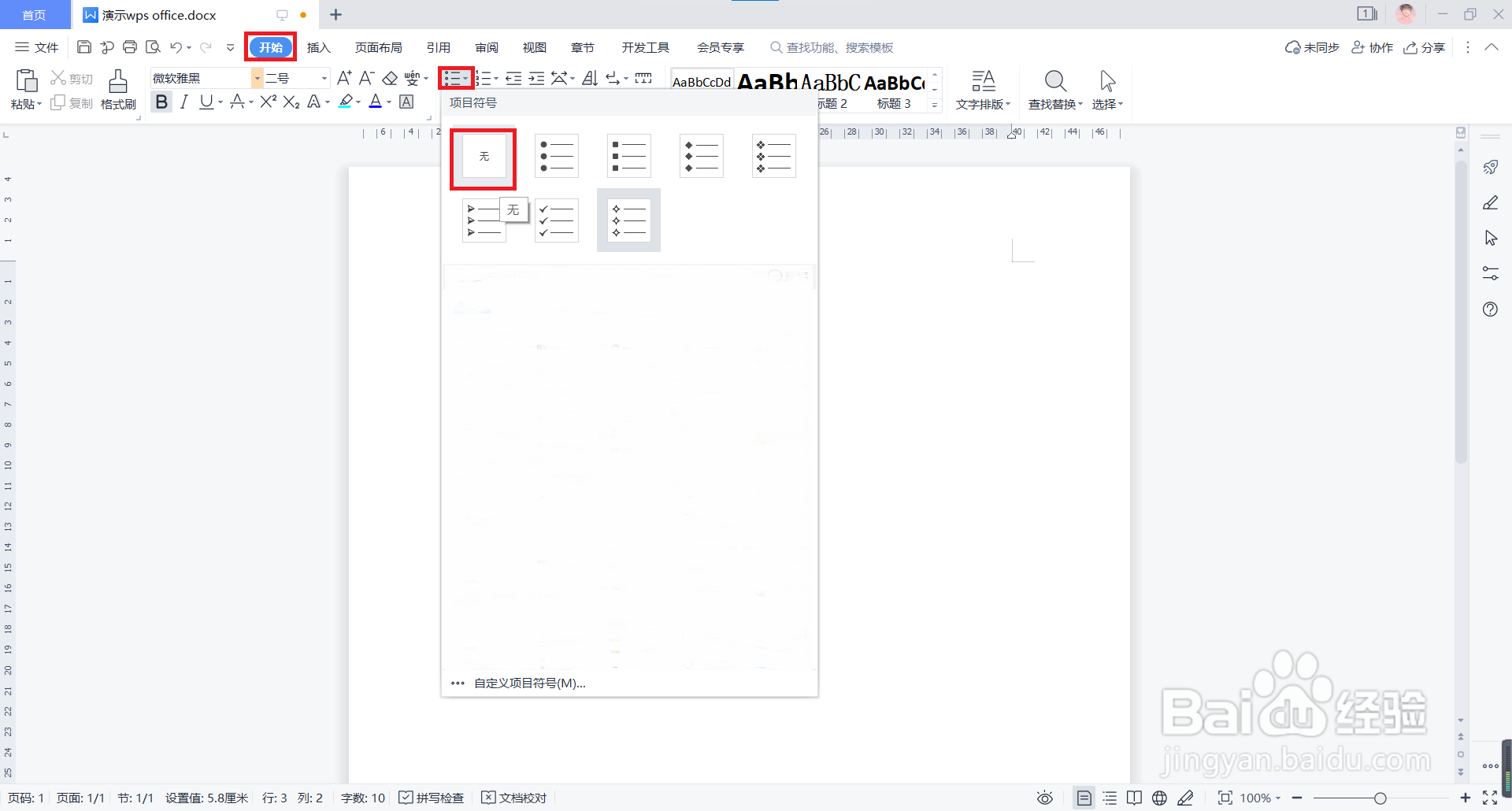Open Print Preview icon
This screenshot has height=811, width=1512.
click(x=153, y=47)
